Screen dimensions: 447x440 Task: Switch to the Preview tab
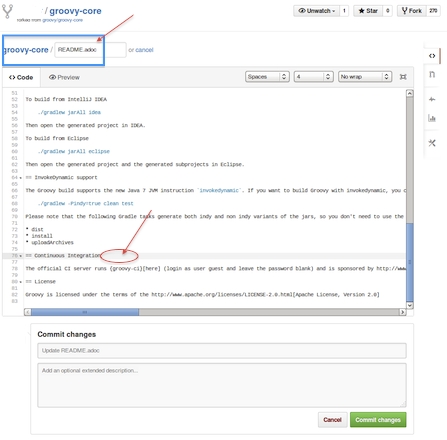[64, 77]
